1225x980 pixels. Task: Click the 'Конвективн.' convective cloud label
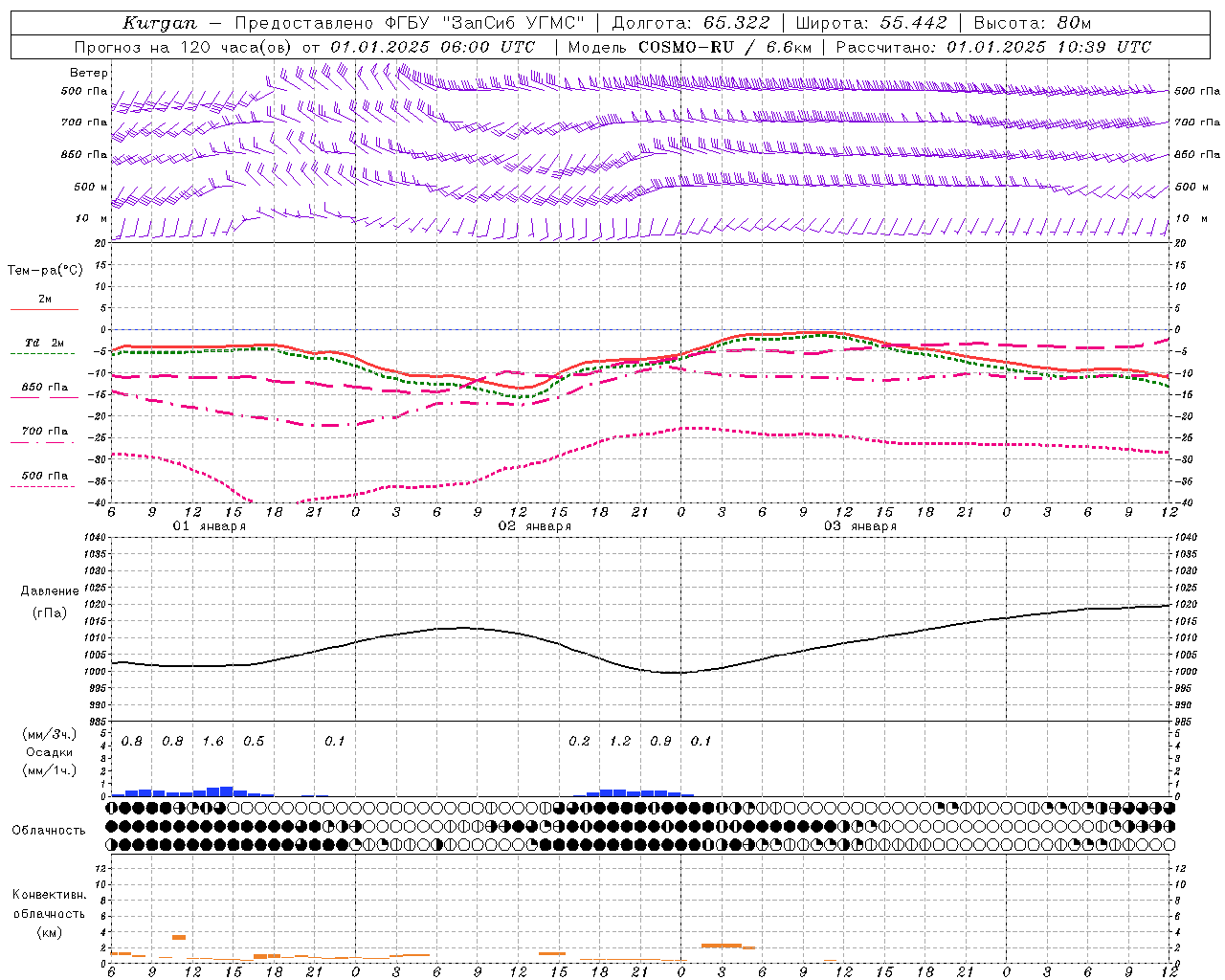pyautogui.click(x=49, y=895)
